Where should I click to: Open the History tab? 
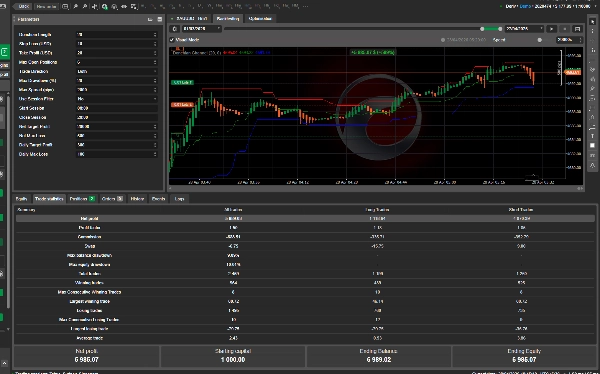pos(137,199)
